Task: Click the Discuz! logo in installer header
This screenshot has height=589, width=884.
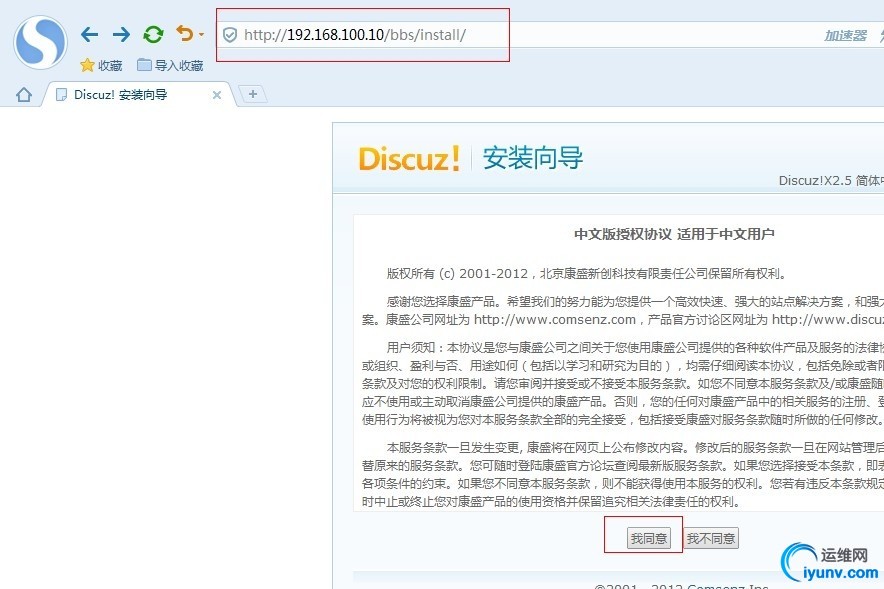Action: coord(409,158)
